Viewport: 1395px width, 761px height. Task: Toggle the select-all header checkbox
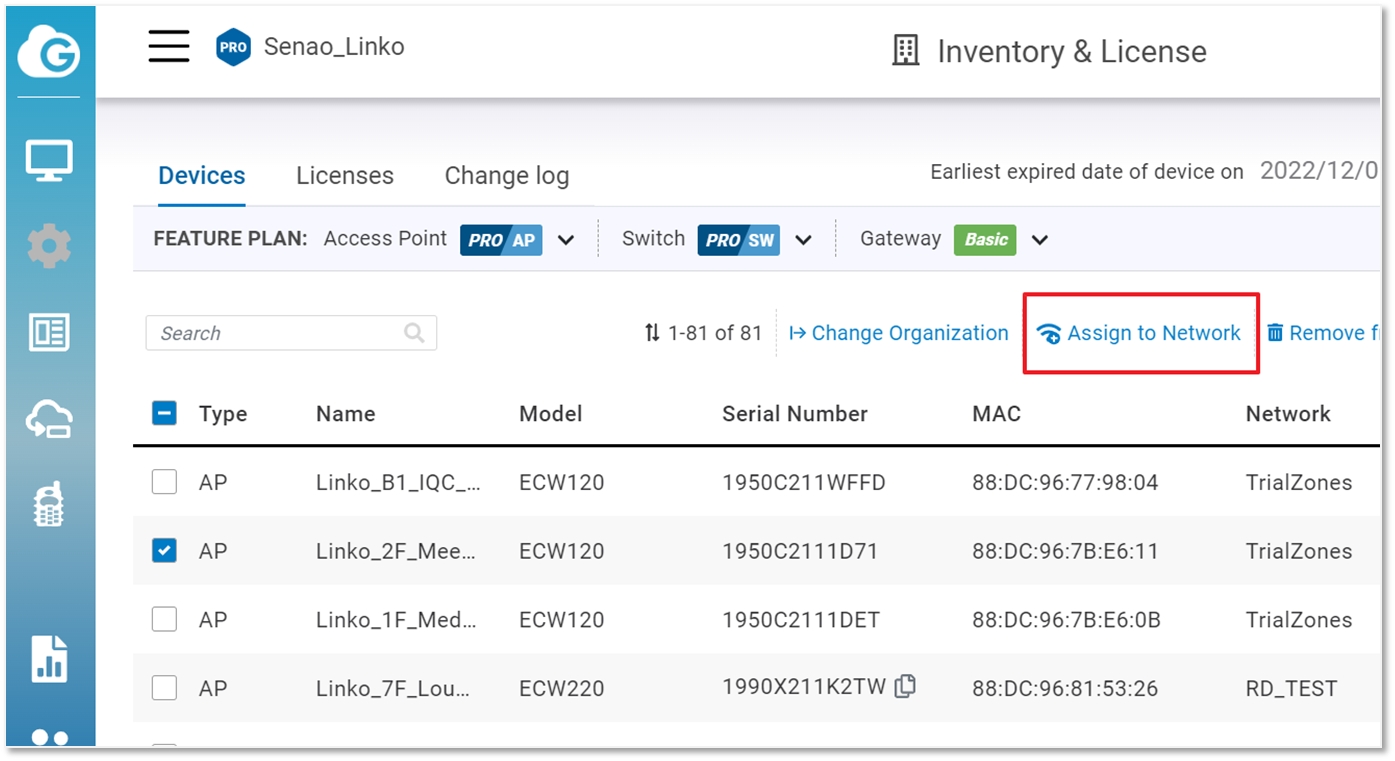click(x=164, y=413)
